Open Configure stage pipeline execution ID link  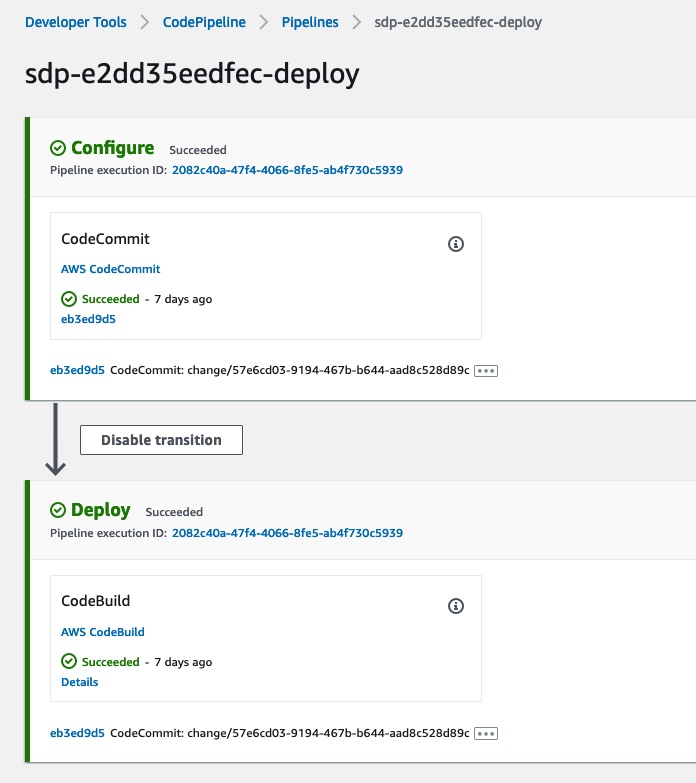click(x=287, y=170)
